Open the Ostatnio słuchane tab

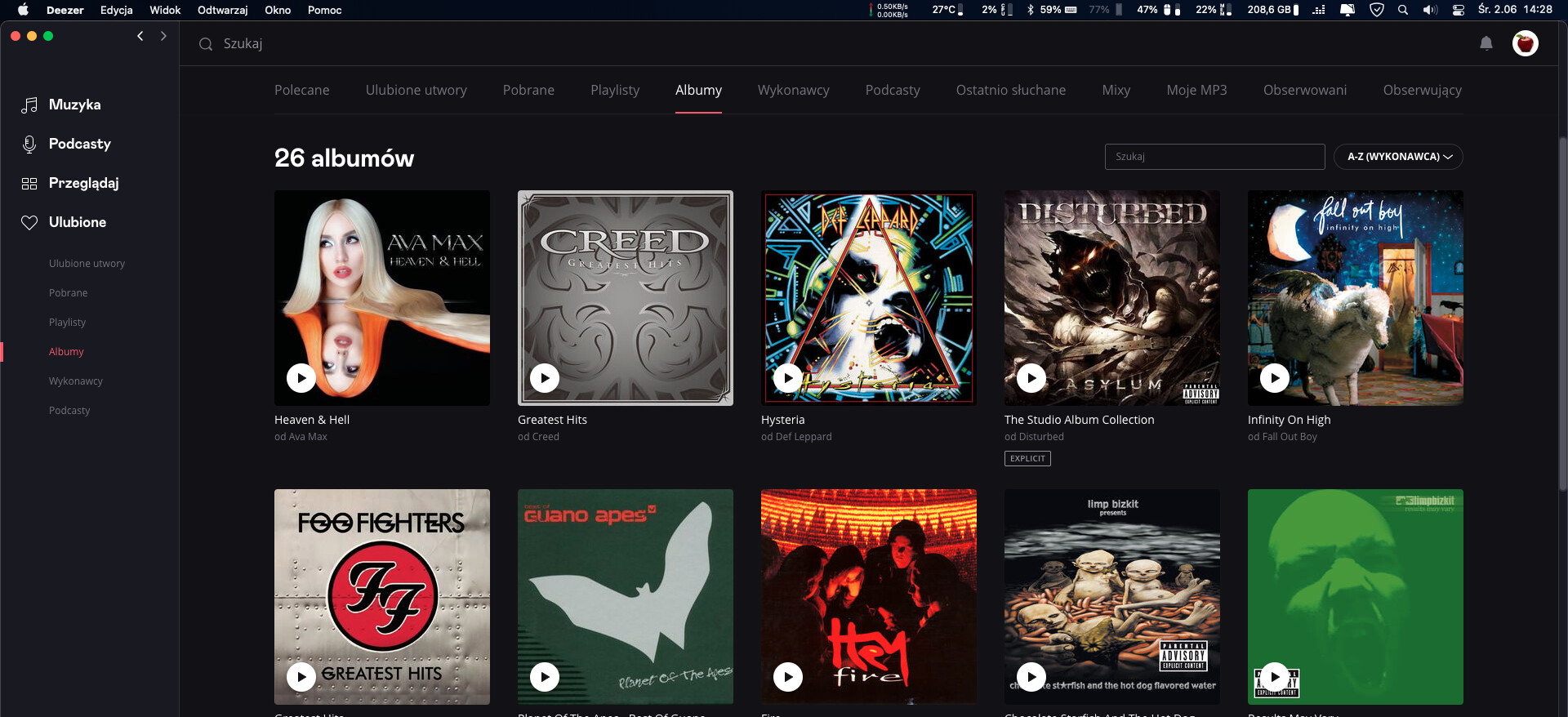tap(1011, 90)
